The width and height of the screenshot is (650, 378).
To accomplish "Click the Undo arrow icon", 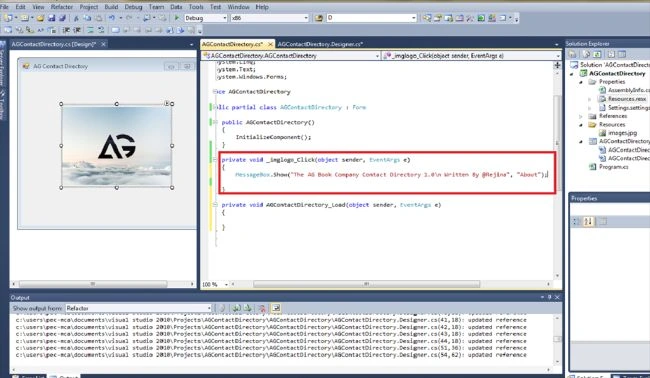I will pos(112,18).
